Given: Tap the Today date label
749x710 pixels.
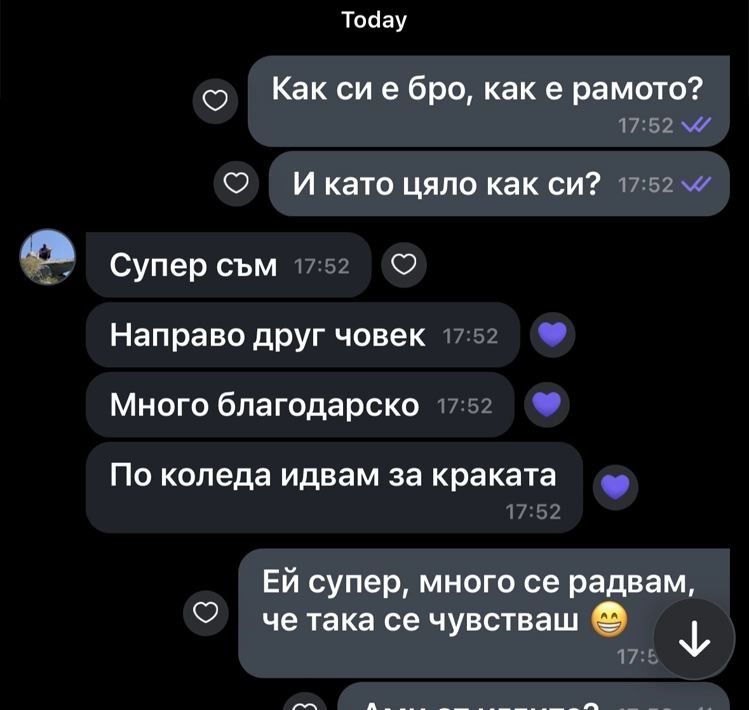Looking at the screenshot, I should (x=374, y=20).
